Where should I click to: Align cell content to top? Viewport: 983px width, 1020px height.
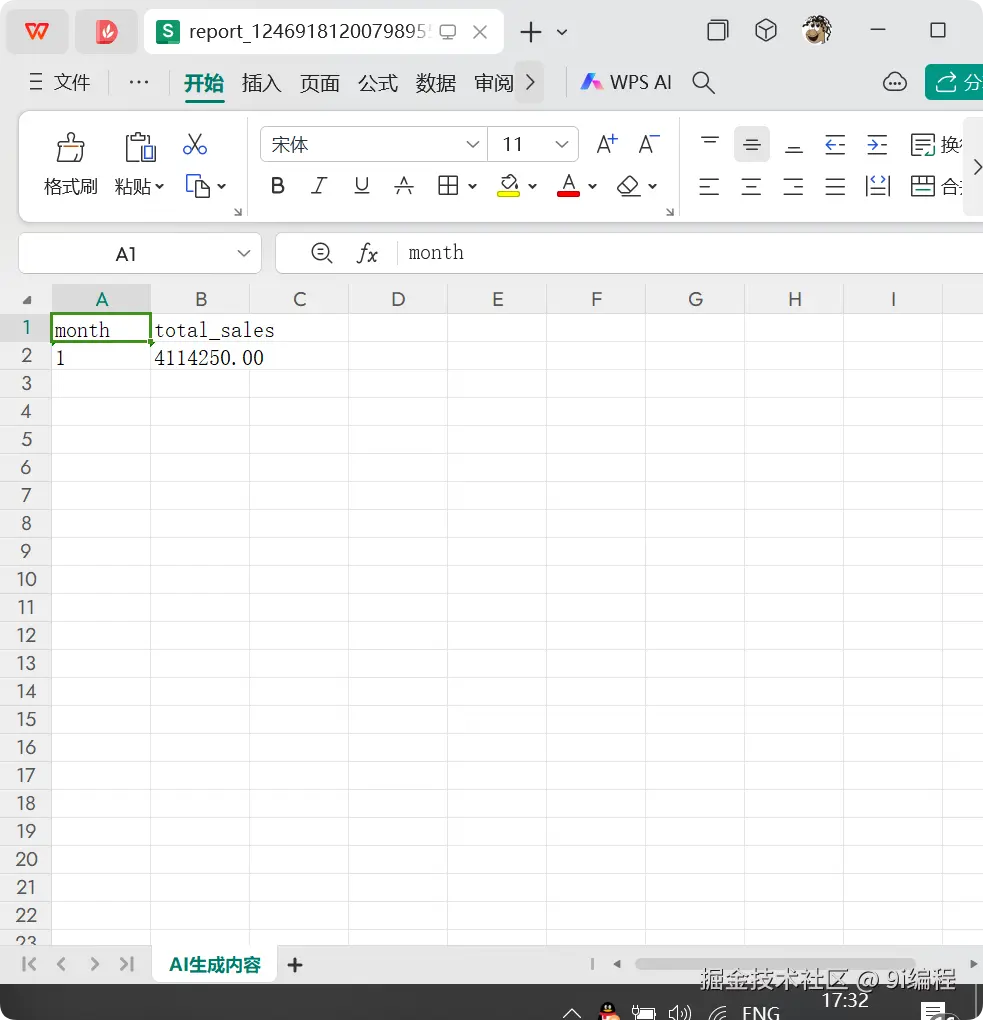[x=710, y=144]
